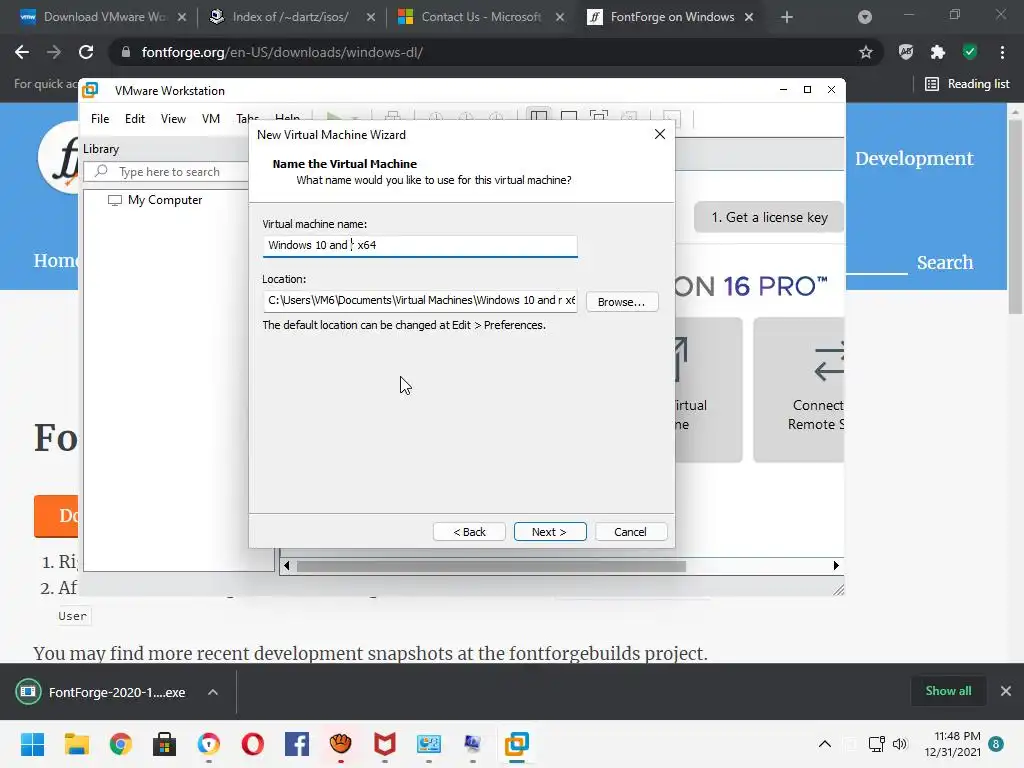Image resolution: width=1024 pixels, height=768 pixels.
Task: Click the Location path field
Action: tap(420, 300)
